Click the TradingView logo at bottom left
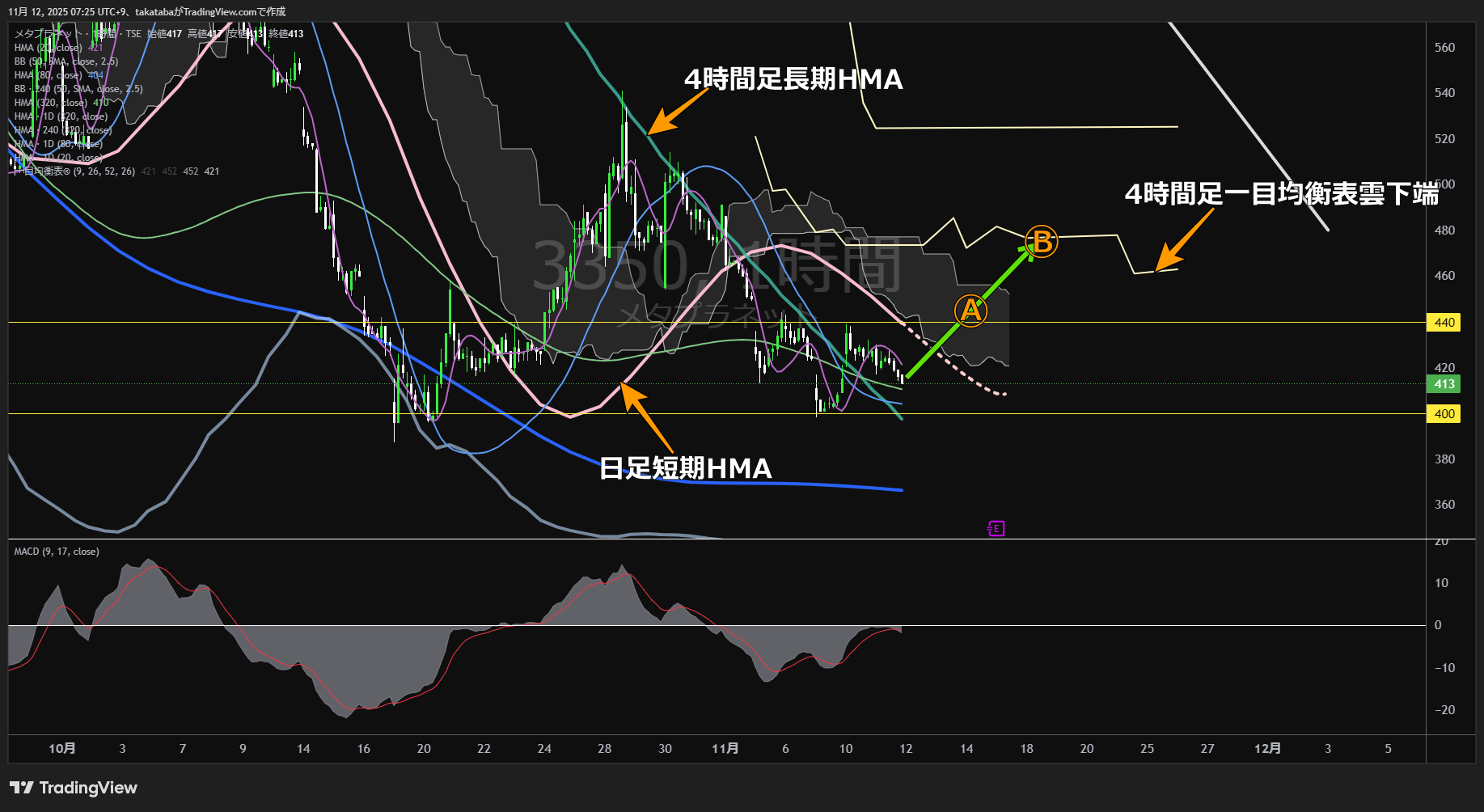This screenshot has width=1484, height=812. click(x=74, y=788)
